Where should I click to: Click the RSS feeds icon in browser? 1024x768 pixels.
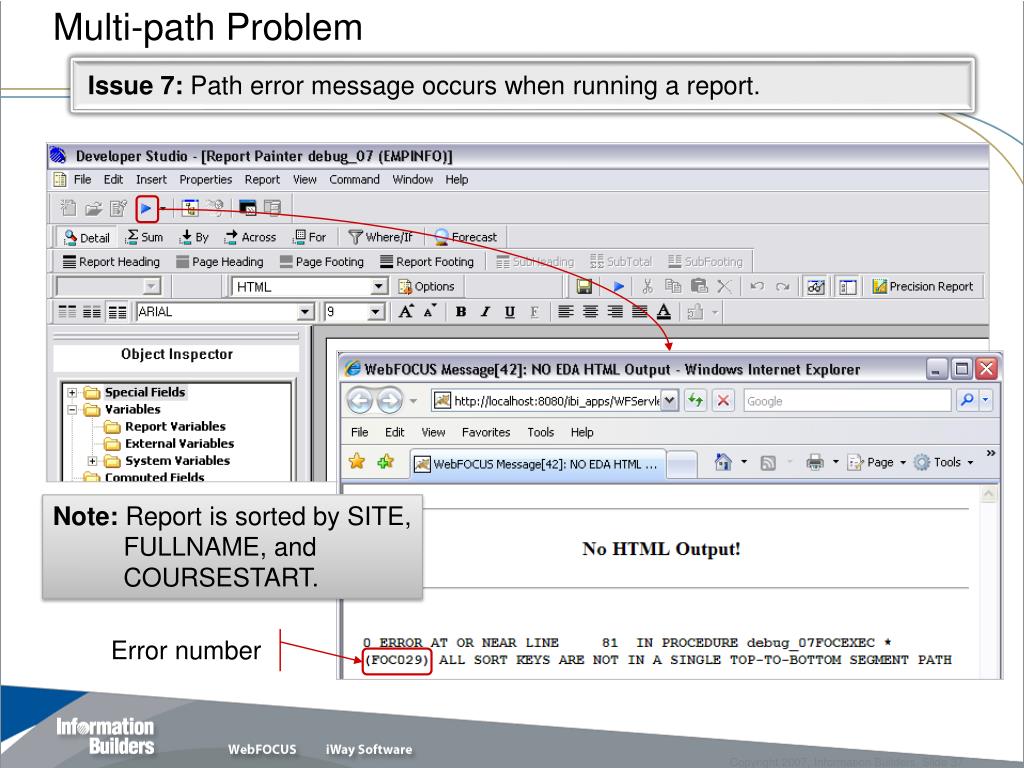pyautogui.click(x=768, y=462)
